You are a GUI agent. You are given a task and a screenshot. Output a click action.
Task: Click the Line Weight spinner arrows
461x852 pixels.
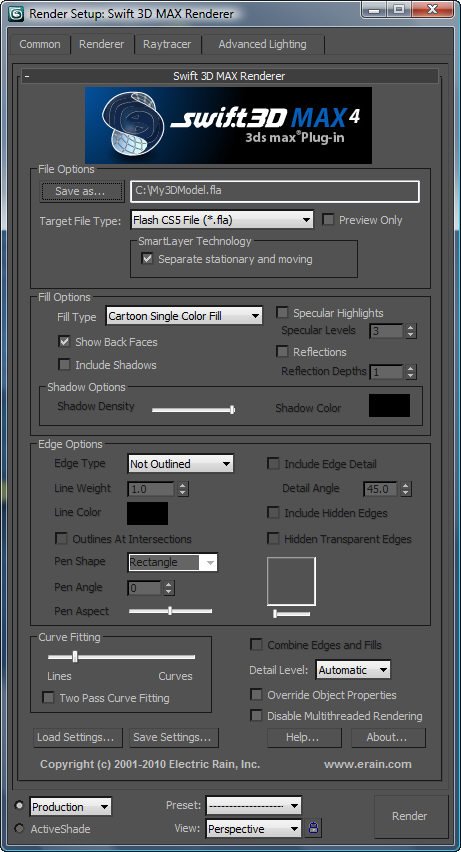pyautogui.click(x=183, y=489)
